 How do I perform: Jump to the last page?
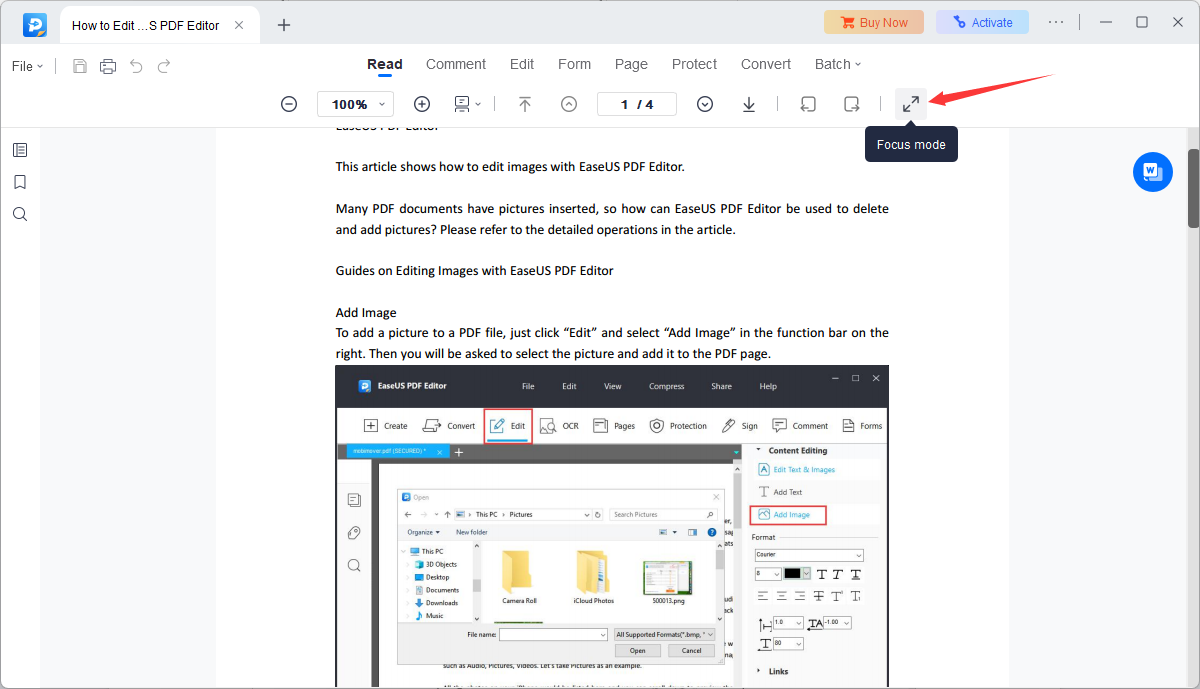point(749,104)
